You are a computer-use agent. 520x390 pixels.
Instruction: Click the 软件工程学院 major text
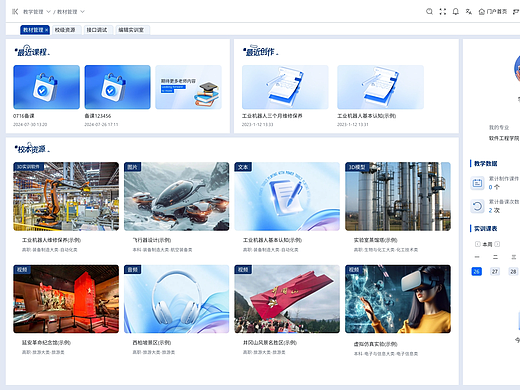tap(504, 138)
